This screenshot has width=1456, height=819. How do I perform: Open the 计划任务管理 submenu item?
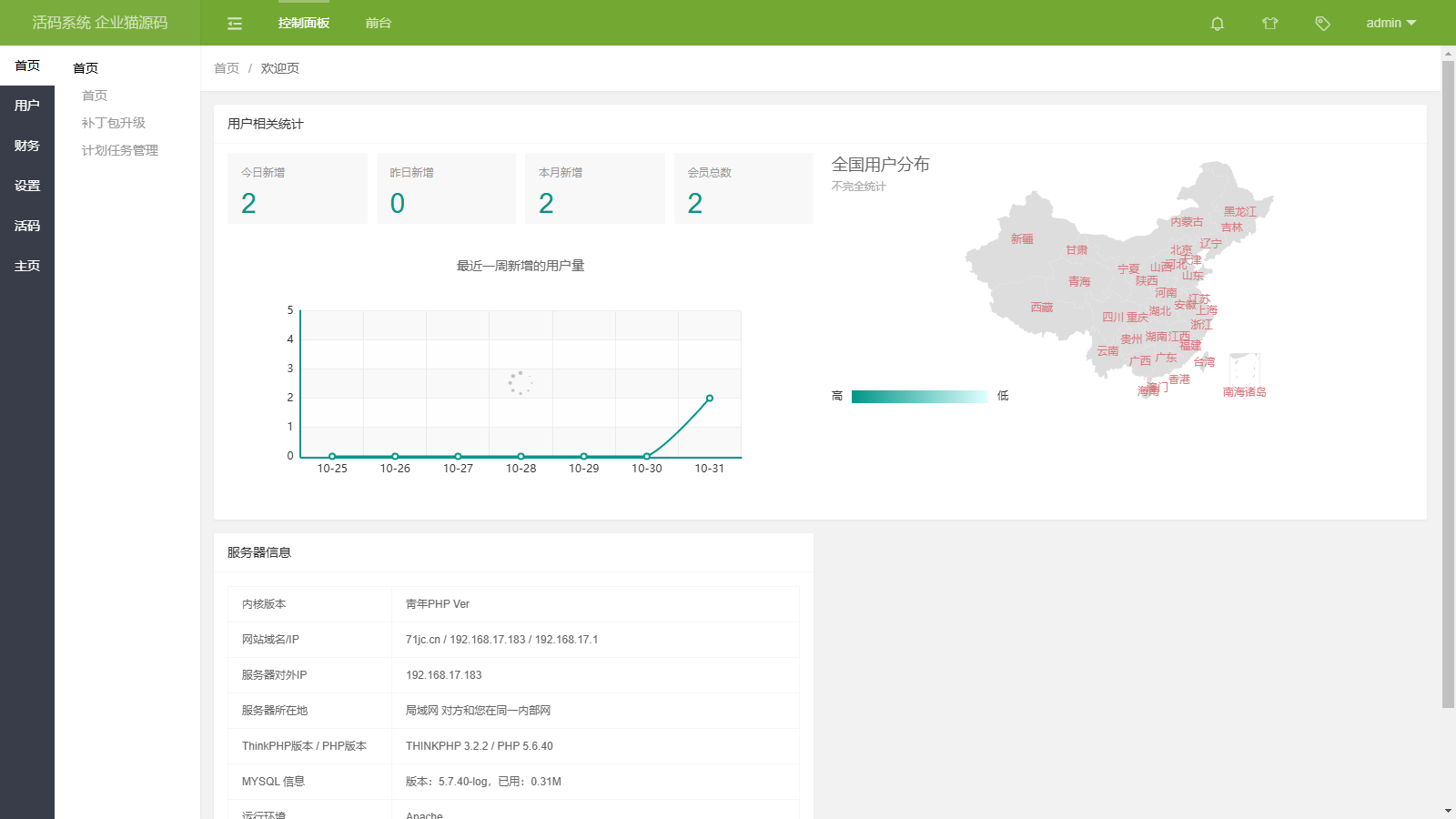pyautogui.click(x=120, y=150)
